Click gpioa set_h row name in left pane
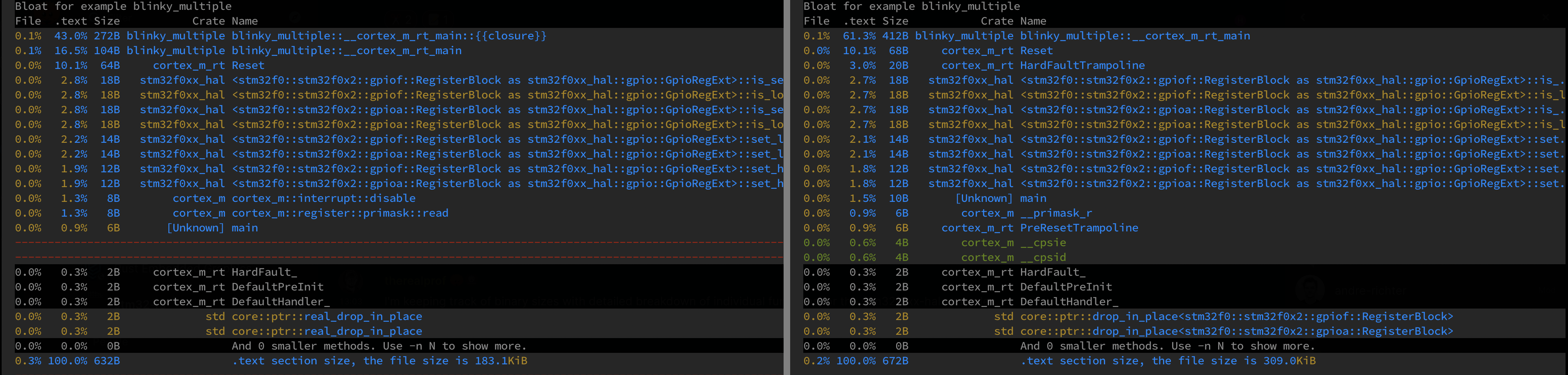The image size is (1568, 375). 507,183
